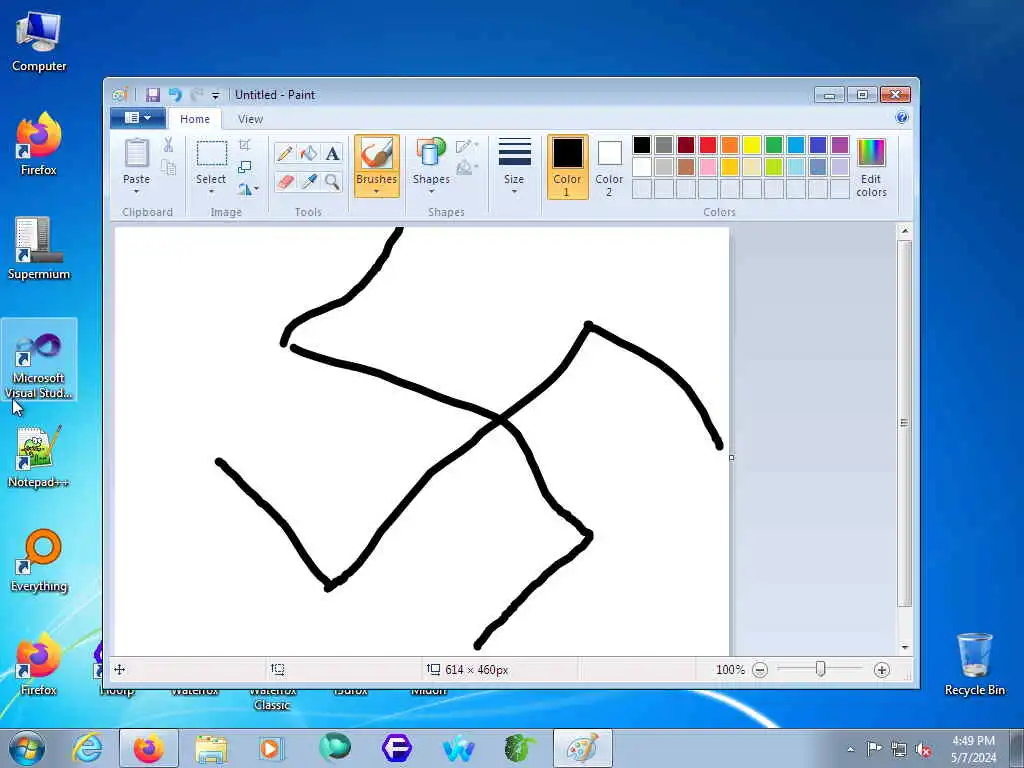Click the Color 1 button
Screen dimensions: 1024x768
pos(568,167)
